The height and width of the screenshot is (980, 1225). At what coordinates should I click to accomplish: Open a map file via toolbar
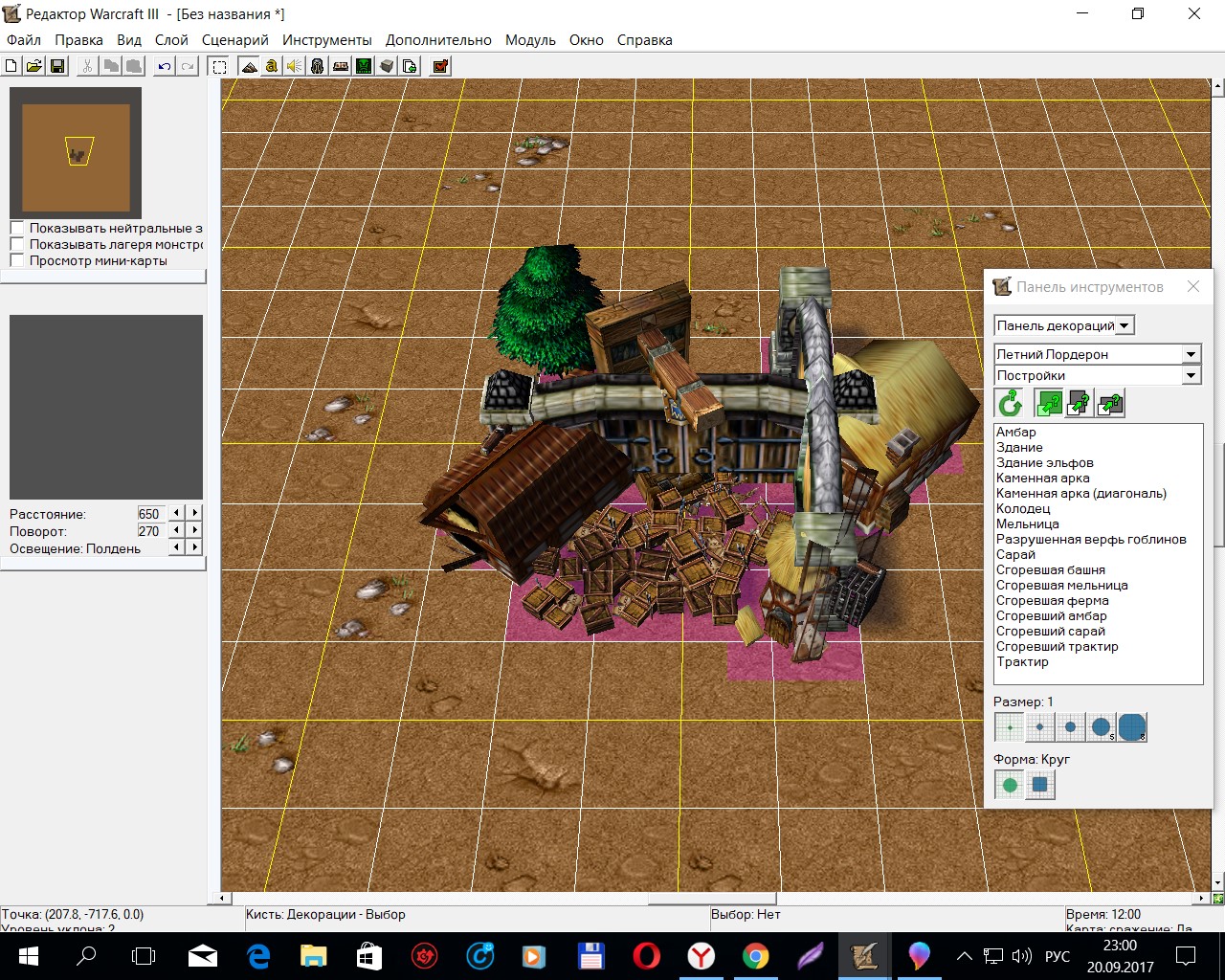tap(33, 66)
